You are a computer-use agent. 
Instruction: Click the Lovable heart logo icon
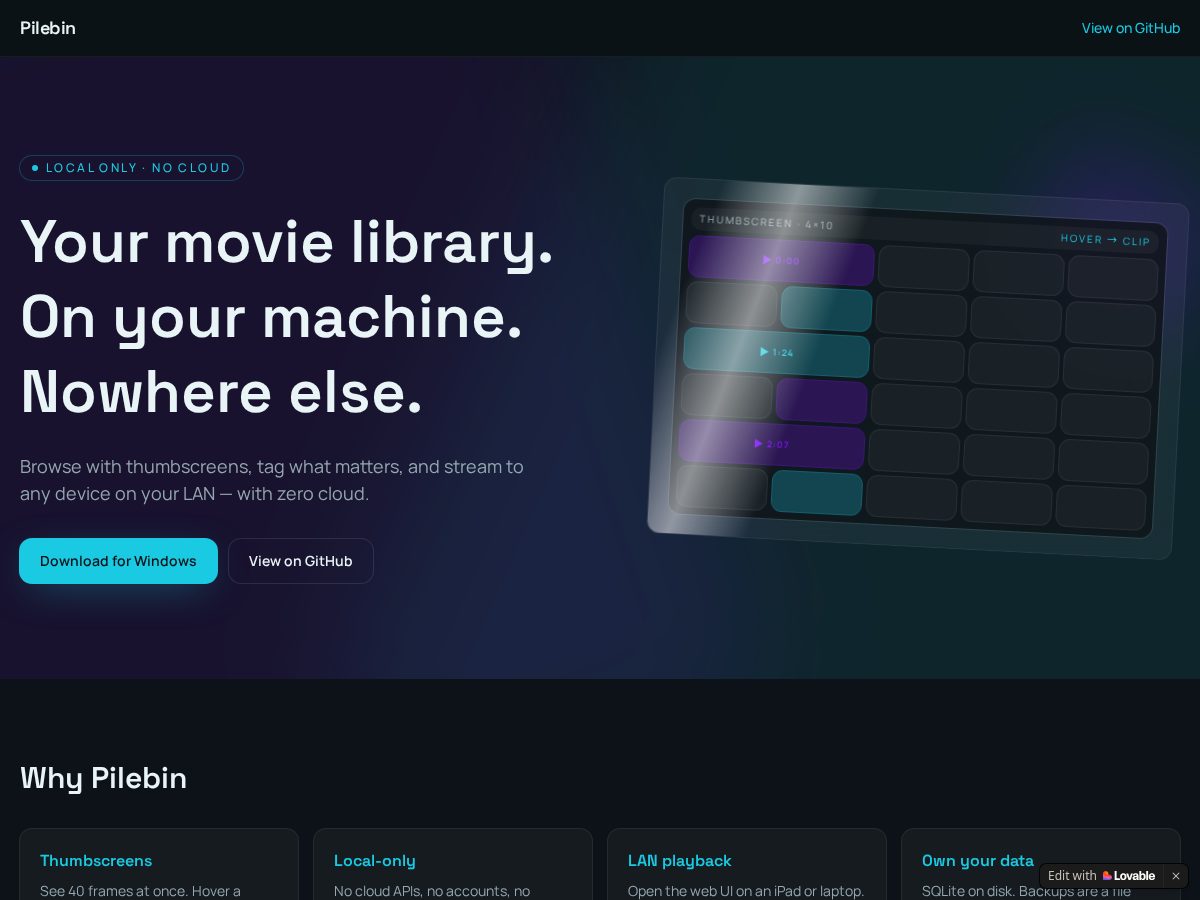tap(1108, 876)
